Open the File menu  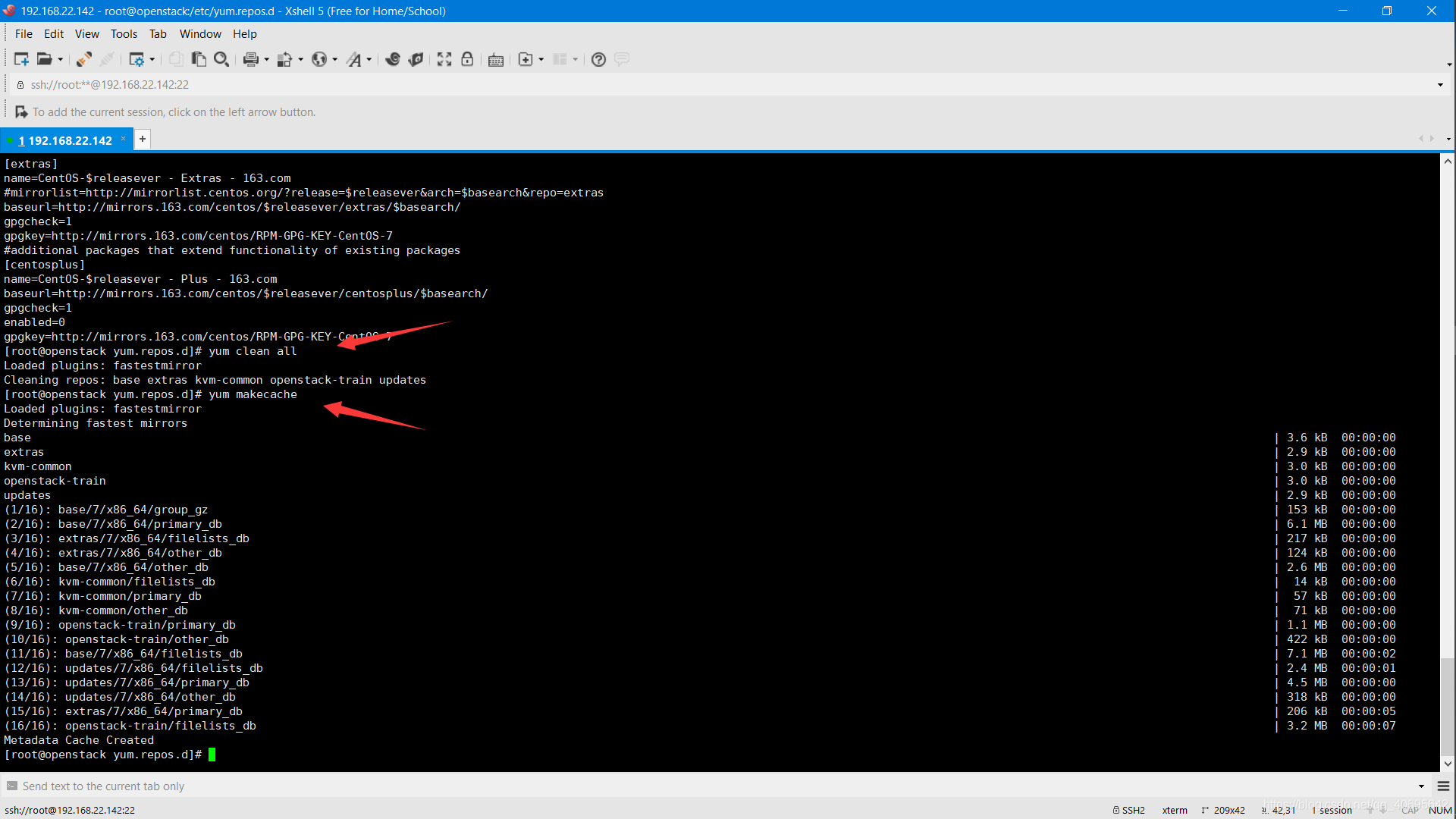[24, 34]
